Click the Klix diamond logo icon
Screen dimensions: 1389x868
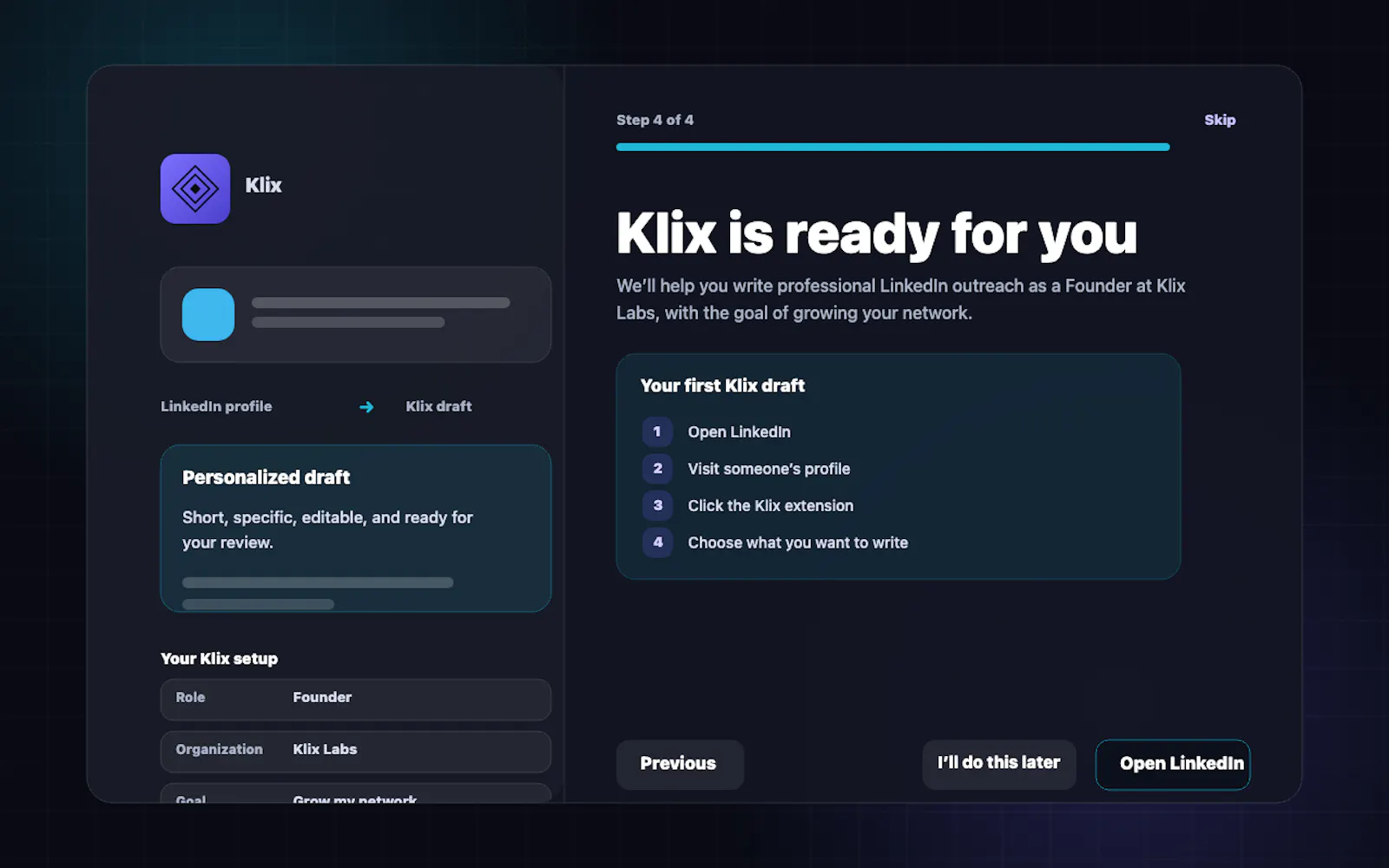coord(195,188)
